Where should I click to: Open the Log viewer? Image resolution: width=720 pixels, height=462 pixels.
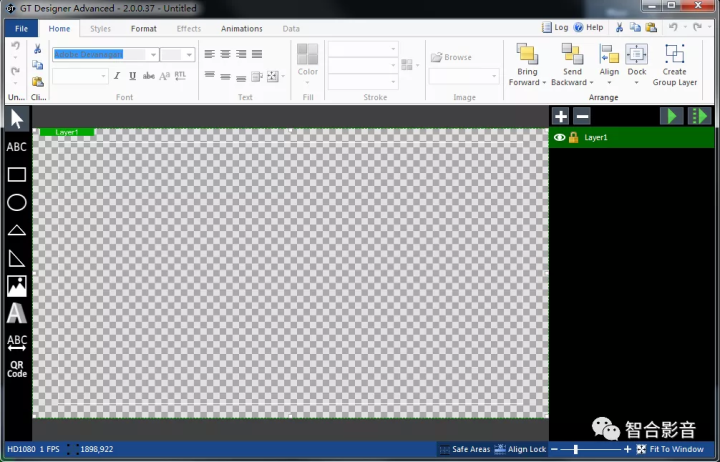click(x=555, y=28)
